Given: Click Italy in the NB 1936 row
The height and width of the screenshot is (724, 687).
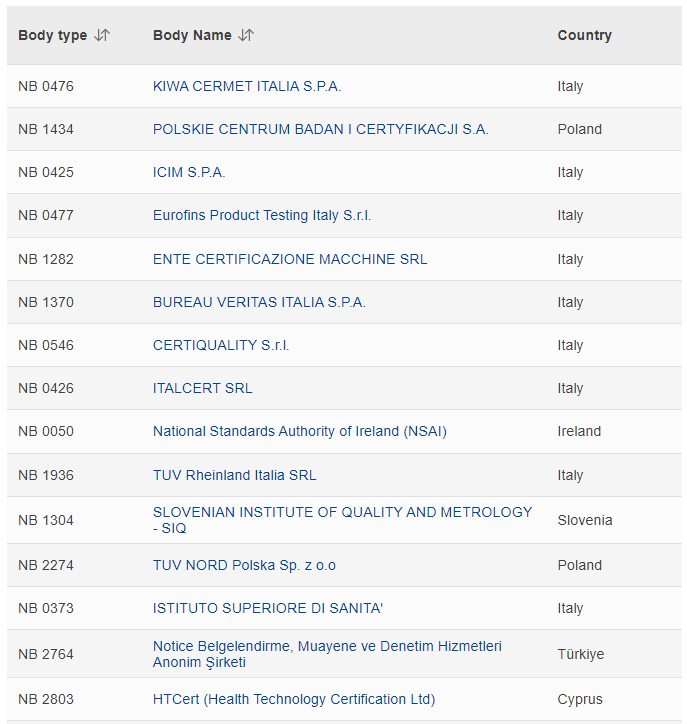Looking at the screenshot, I should click(x=570, y=475).
